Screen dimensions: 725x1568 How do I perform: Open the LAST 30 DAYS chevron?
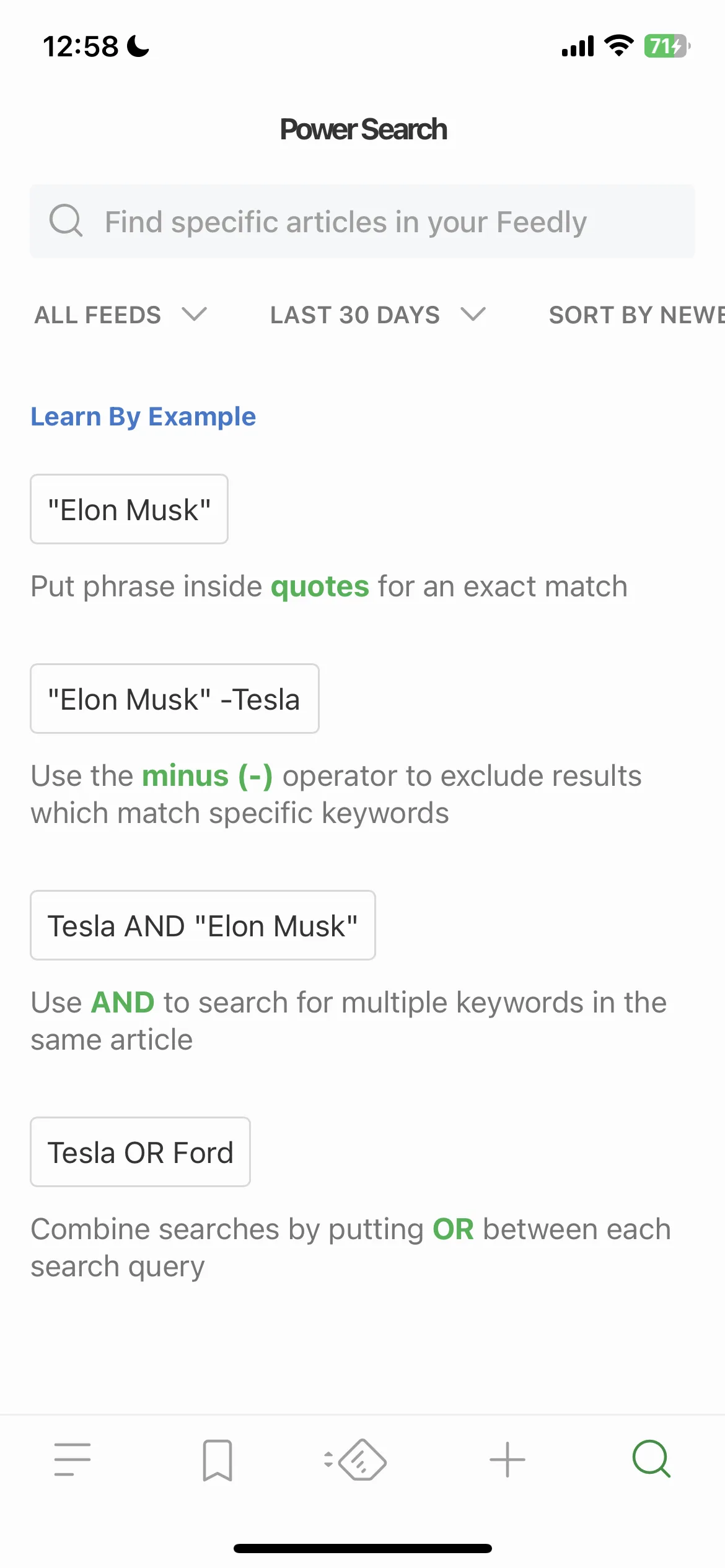click(x=473, y=315)
